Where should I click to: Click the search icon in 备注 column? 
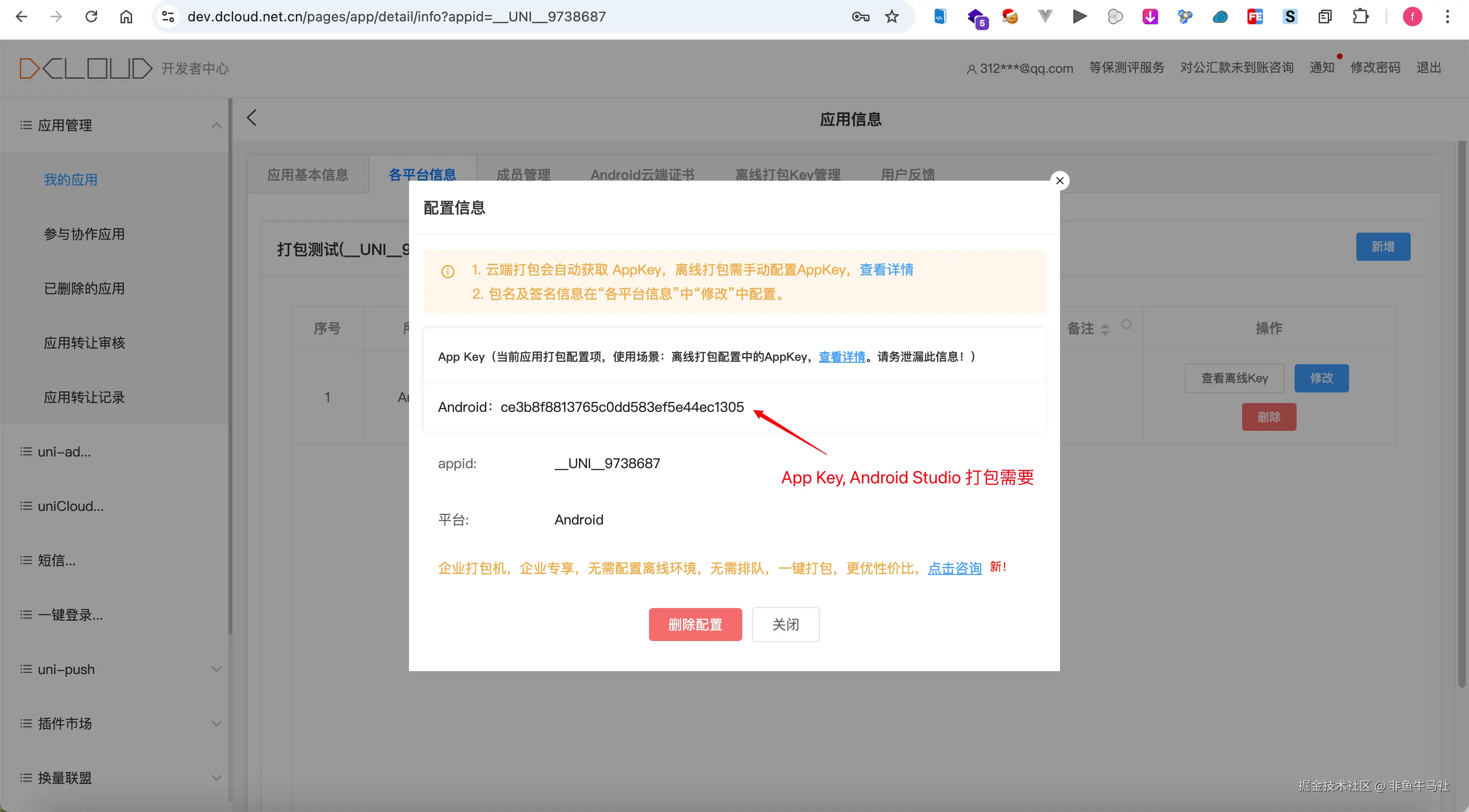[x=1127, y=325]
